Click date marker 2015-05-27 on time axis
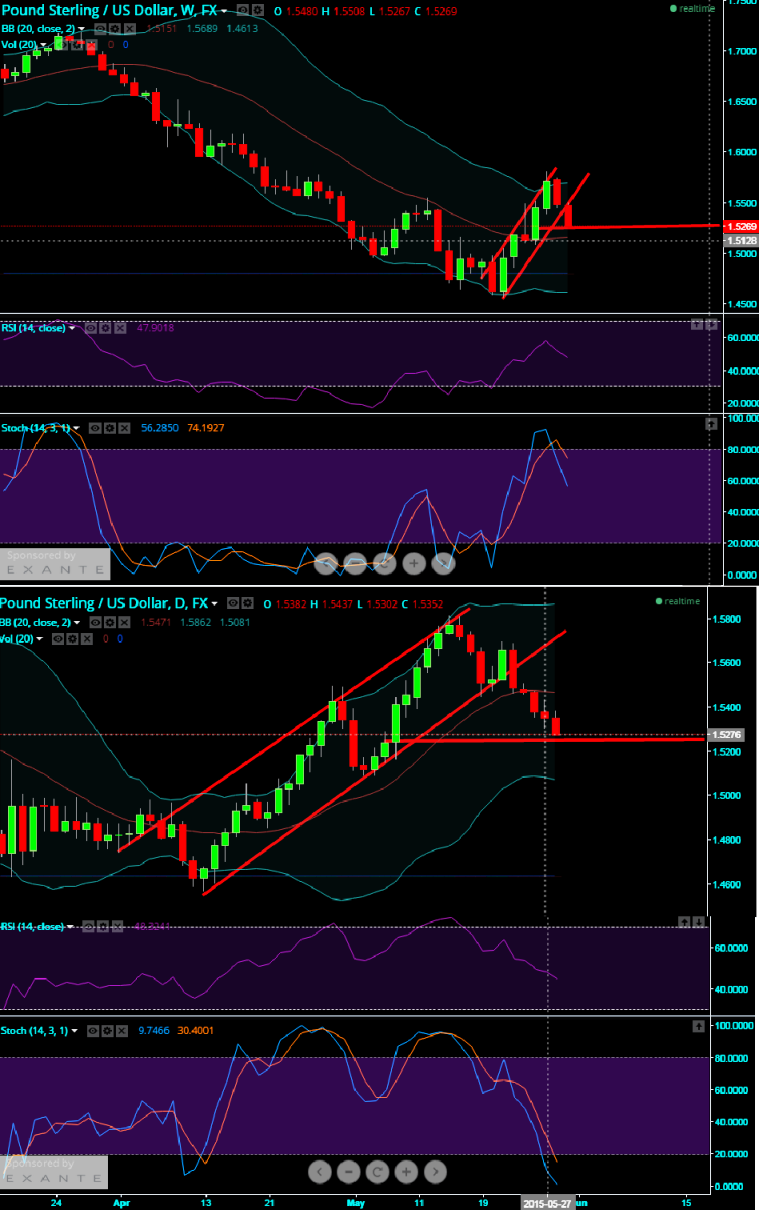 coord(546,1203)
